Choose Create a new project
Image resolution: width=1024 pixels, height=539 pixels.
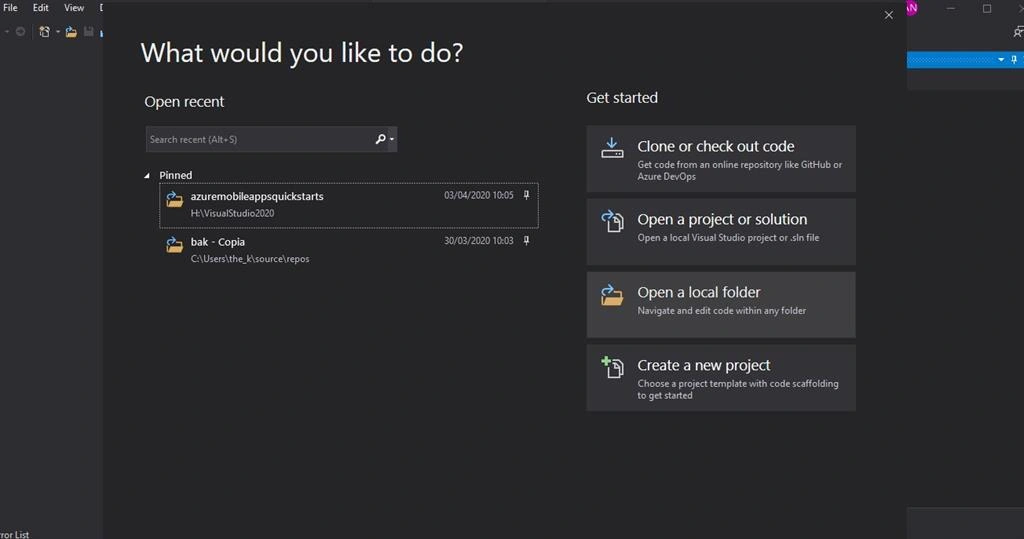coord(721,378)
